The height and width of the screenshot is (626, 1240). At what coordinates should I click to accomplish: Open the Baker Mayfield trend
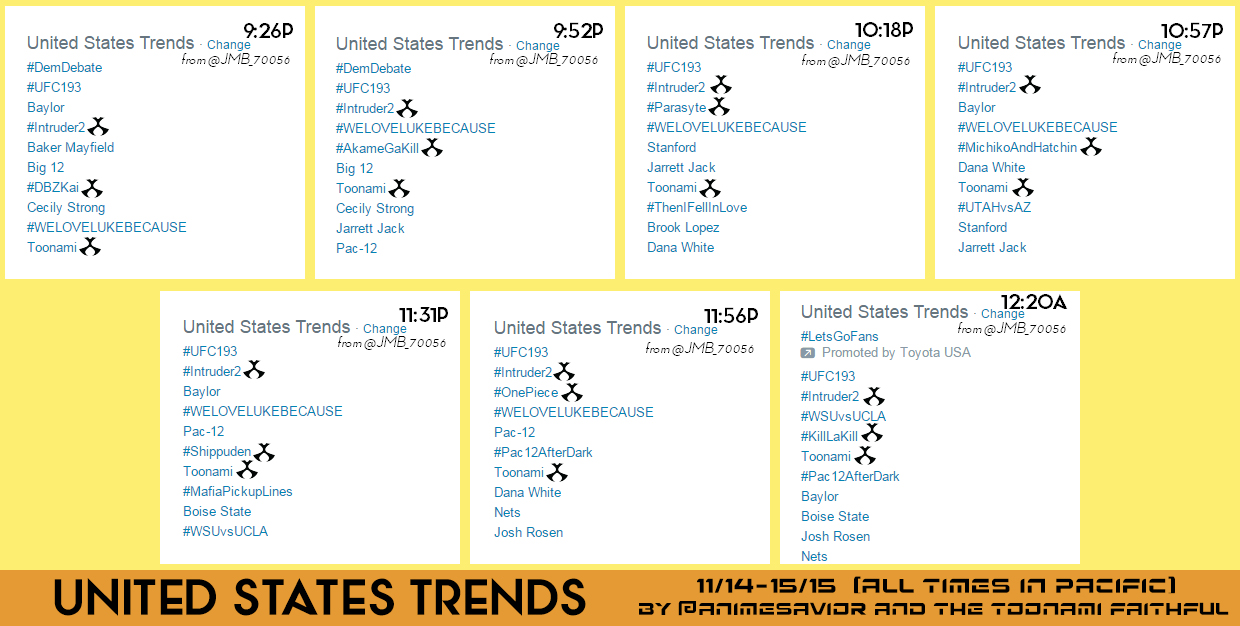click(71, 147)
